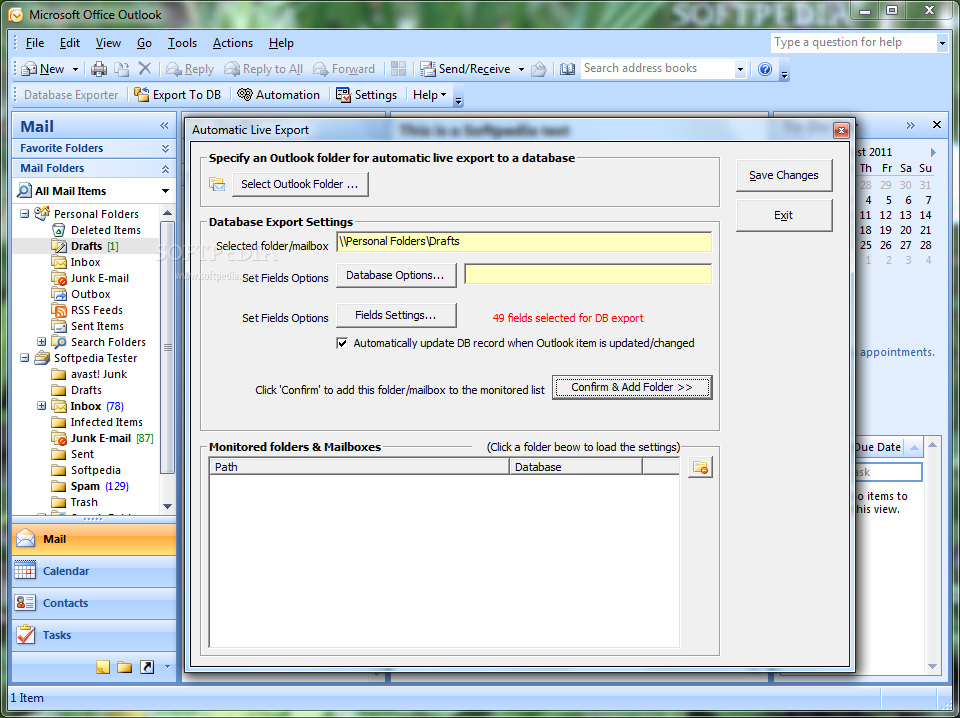Click the Database Options button
The height and width of the screenshot is (718, 960).
click(396, 275)
